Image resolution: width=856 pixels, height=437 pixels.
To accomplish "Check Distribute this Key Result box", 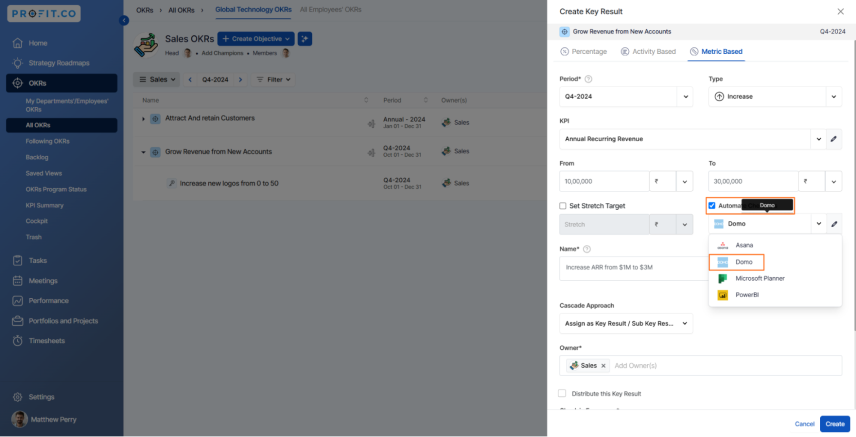I will click(562, 393).
